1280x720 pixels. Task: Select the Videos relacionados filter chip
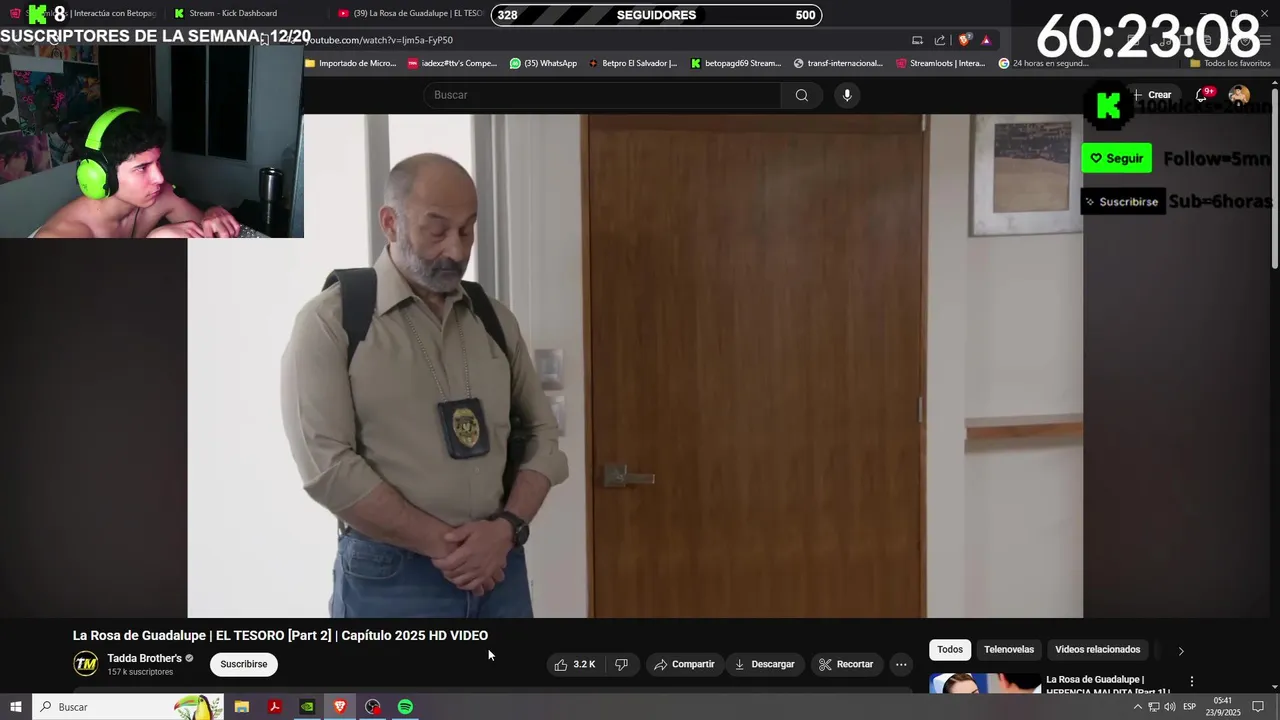[1097, 650]
